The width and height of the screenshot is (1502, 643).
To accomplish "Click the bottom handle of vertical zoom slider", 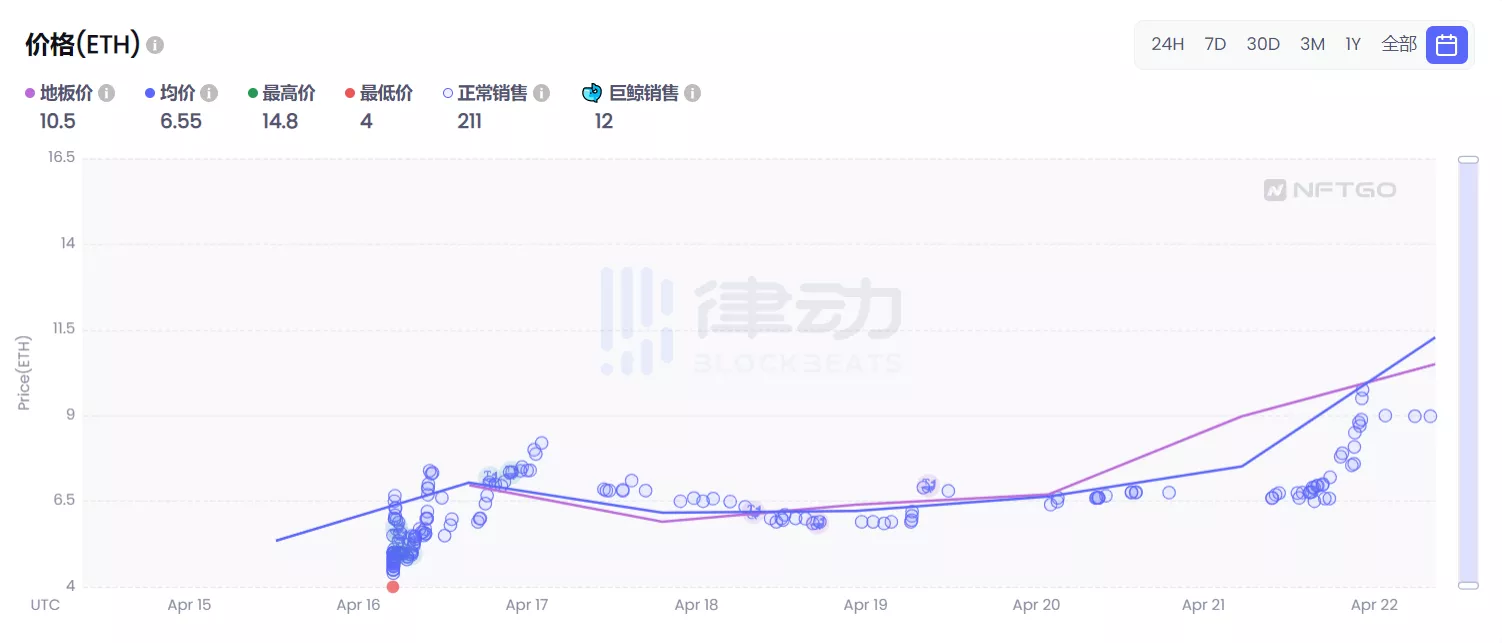I will 1468,585.
